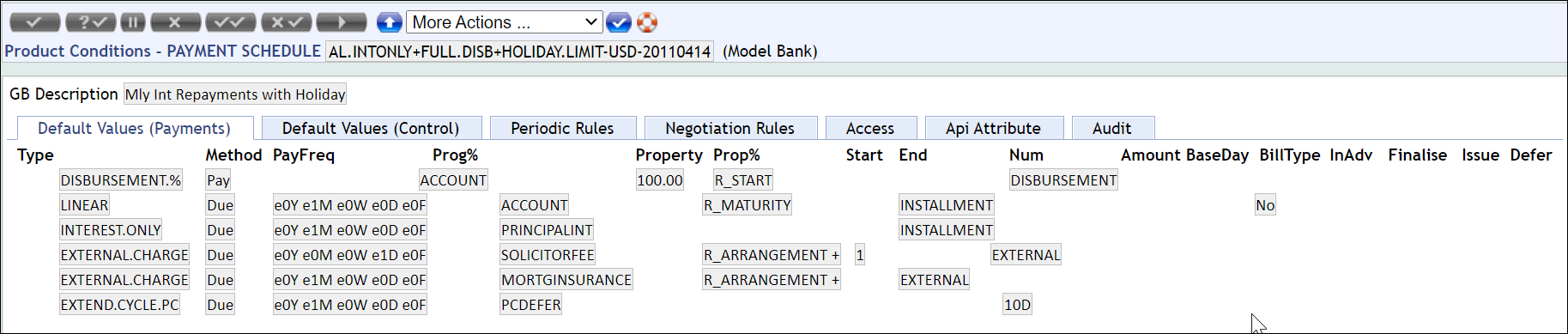Click the 10D defer field
This screenshot has width=1568, height=334.
[1017, 305]
